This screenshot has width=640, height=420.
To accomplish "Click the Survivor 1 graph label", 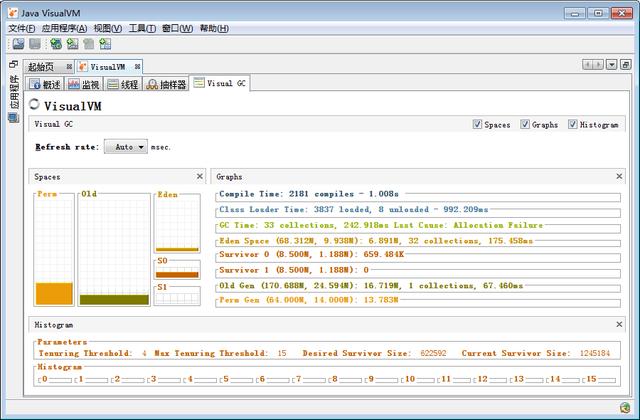I will pyautogui.click(x=294, y=270).
